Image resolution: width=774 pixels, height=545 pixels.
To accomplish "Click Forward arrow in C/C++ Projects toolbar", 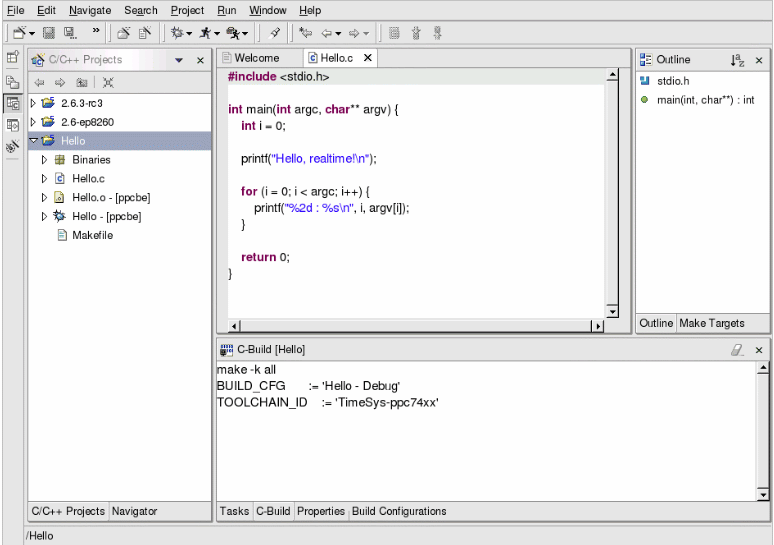I will (60, 82).
